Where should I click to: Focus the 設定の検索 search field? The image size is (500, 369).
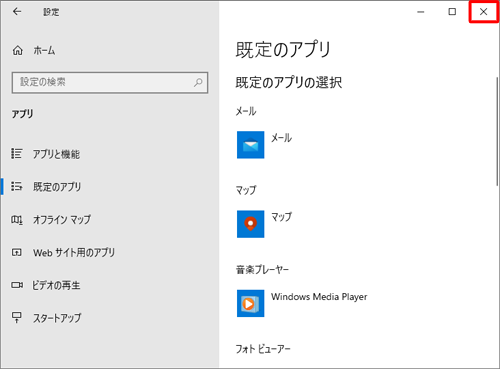(x=110, y=82)
